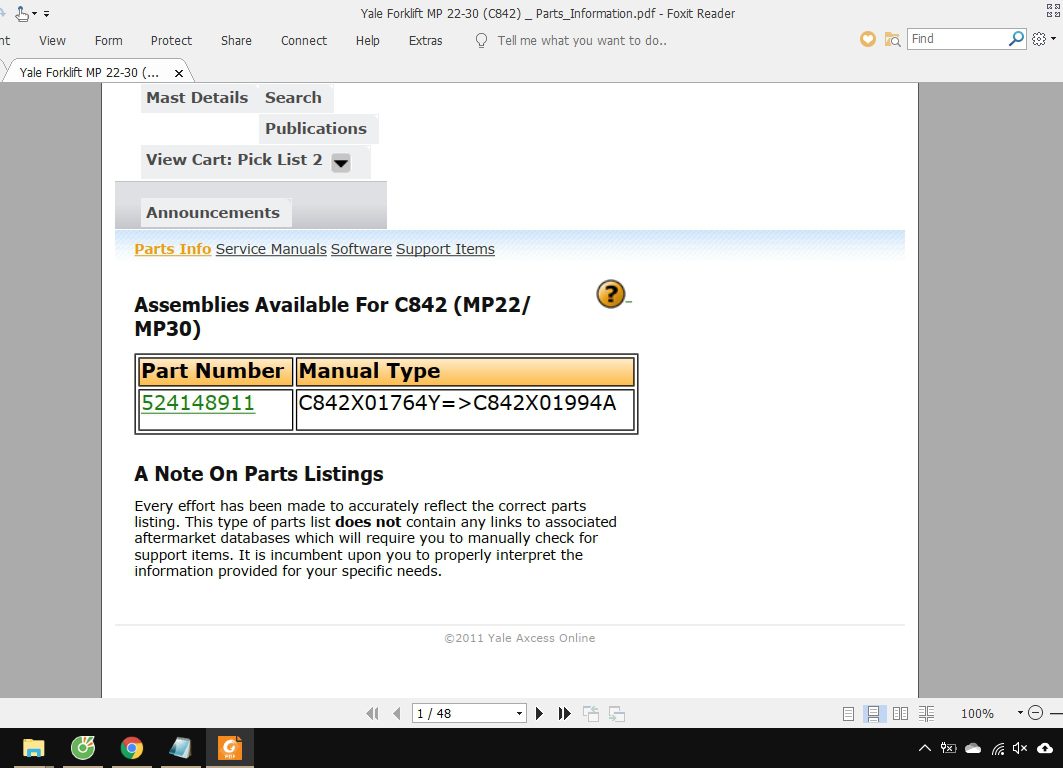Screen dimensions: 1063x768
Task: Click the Search button in PDF page
Action: tap(293, 98)
